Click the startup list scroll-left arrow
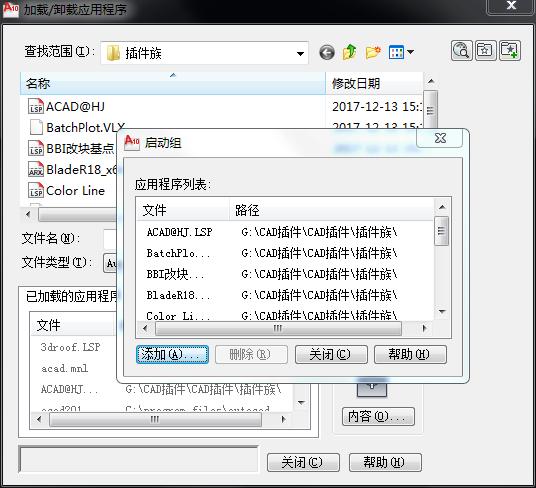This screenshot has width=536, height=488. (x=145, y=328)
